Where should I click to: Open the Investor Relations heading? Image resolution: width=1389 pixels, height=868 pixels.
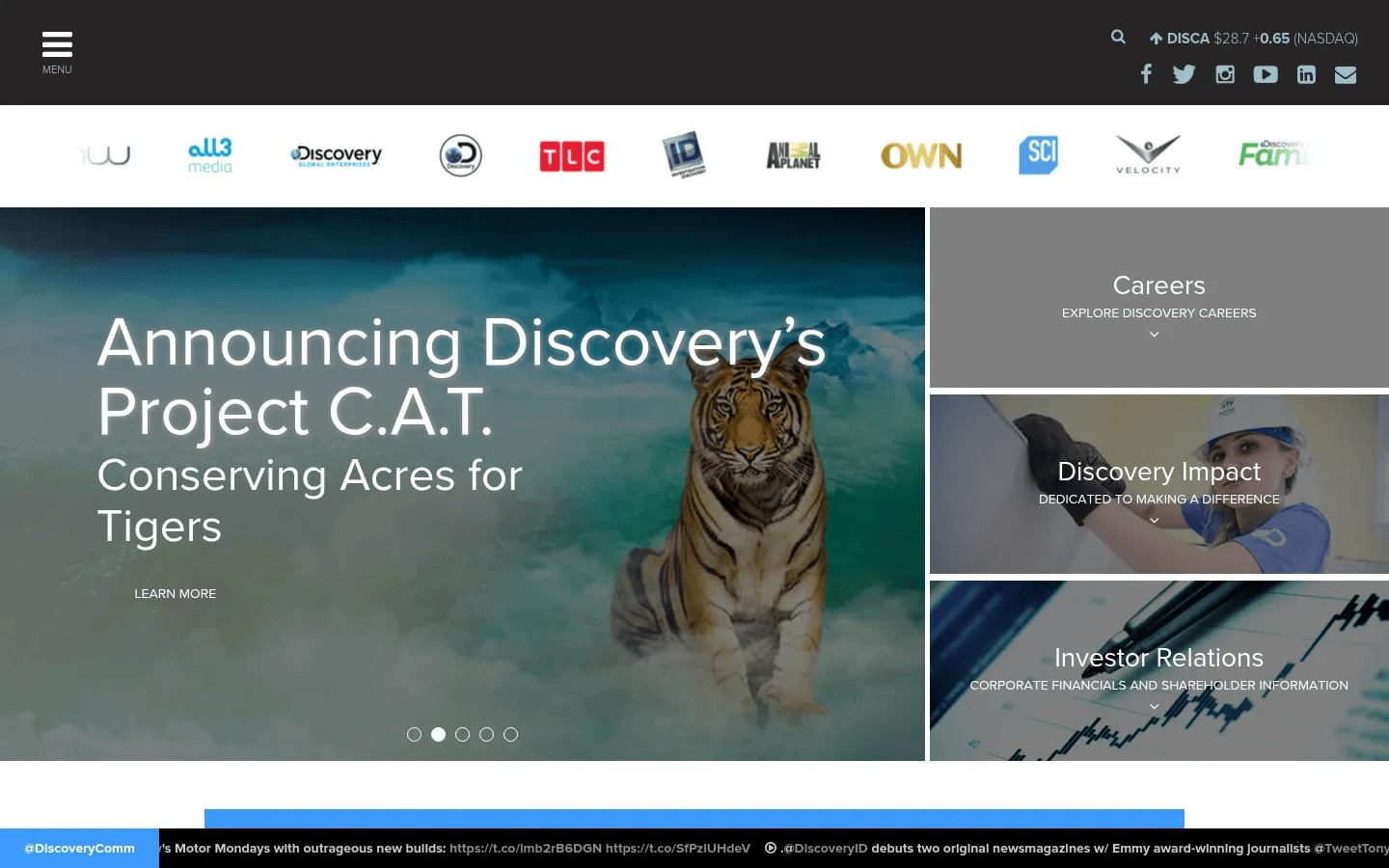[1158, 658]
